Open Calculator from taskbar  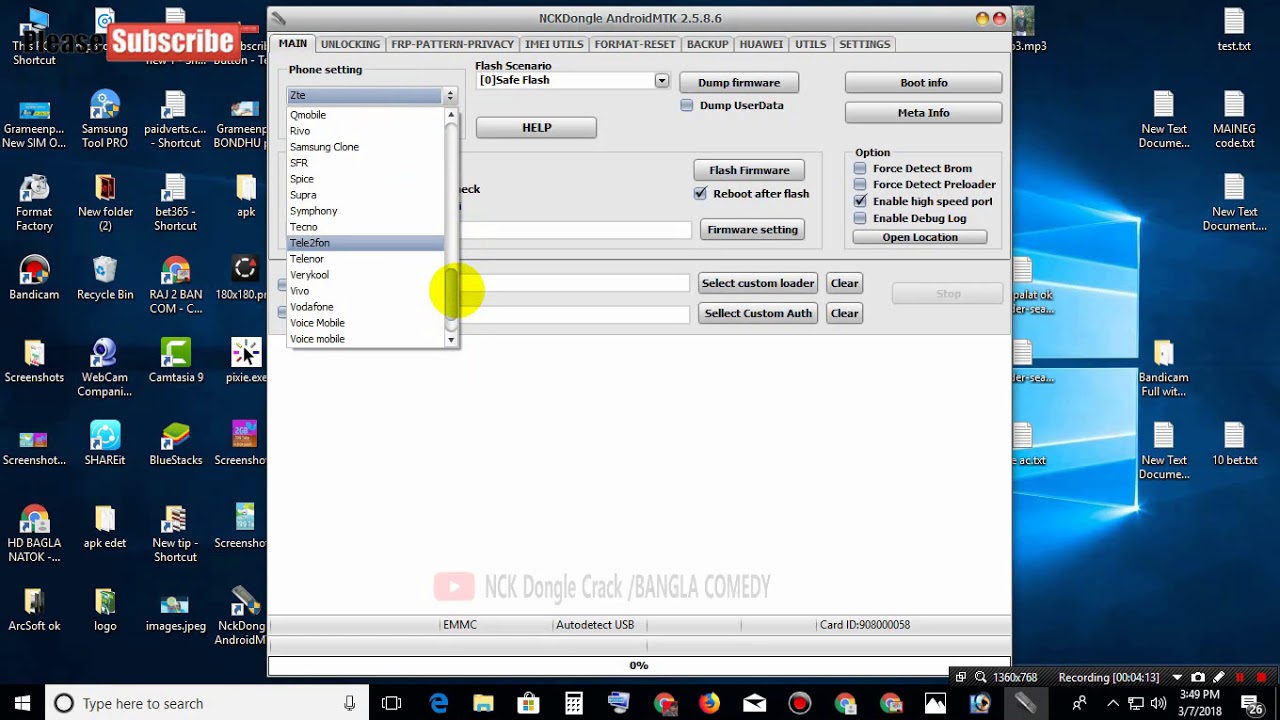pyautogui.click(x=573, y=703)
